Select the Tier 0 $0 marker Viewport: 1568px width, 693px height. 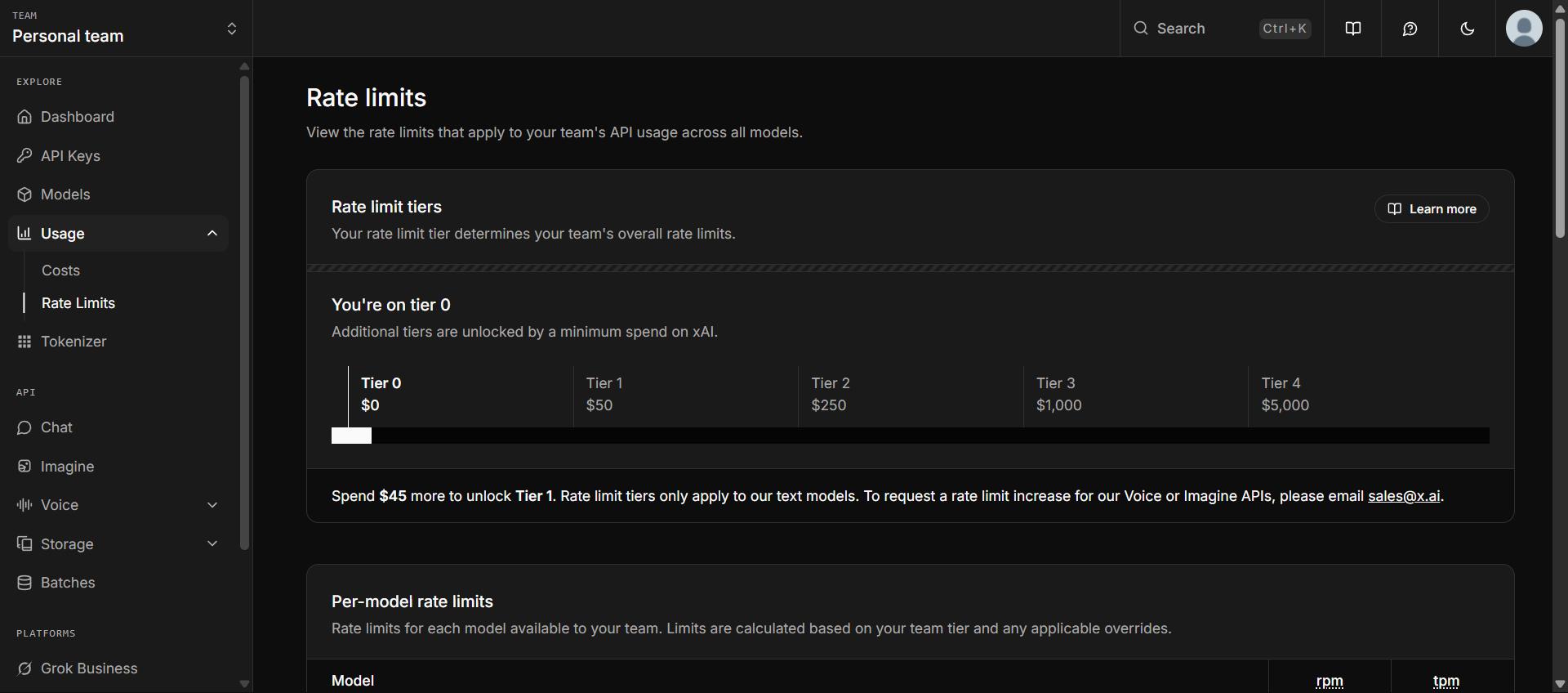(381, 394)
